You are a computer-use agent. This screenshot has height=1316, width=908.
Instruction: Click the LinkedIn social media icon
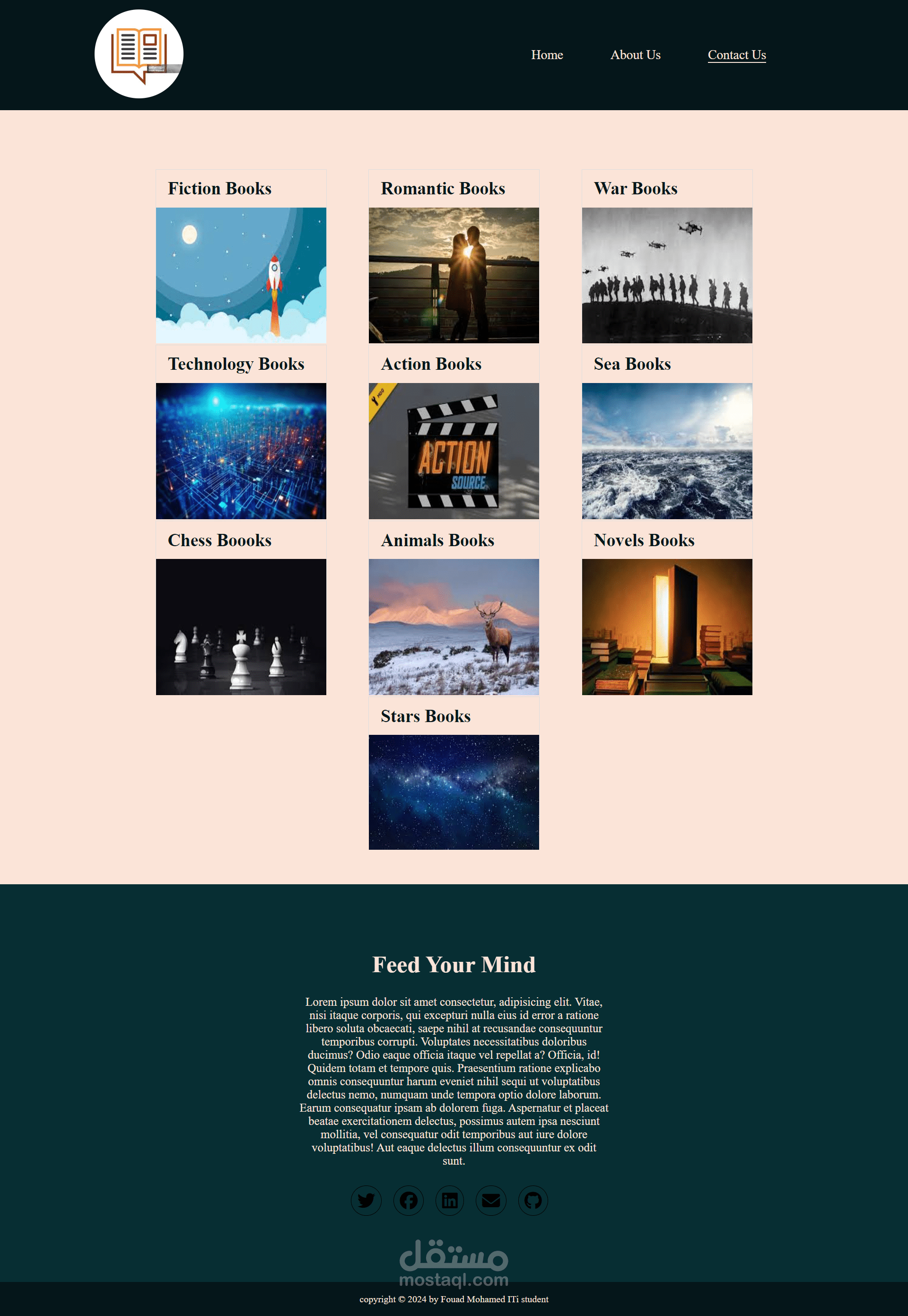coord(450,1200)
